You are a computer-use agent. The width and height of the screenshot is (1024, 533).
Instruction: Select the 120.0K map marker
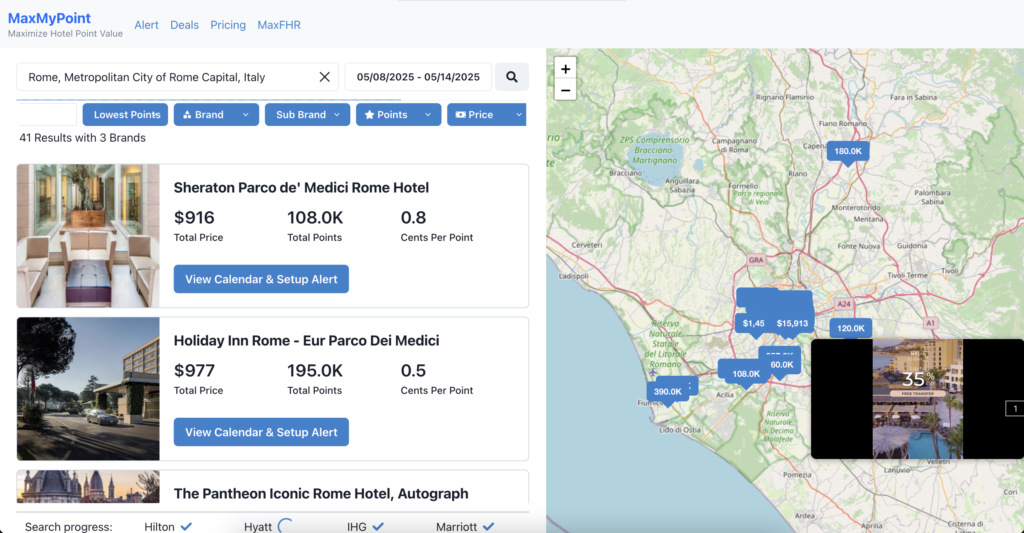[850, 329]
